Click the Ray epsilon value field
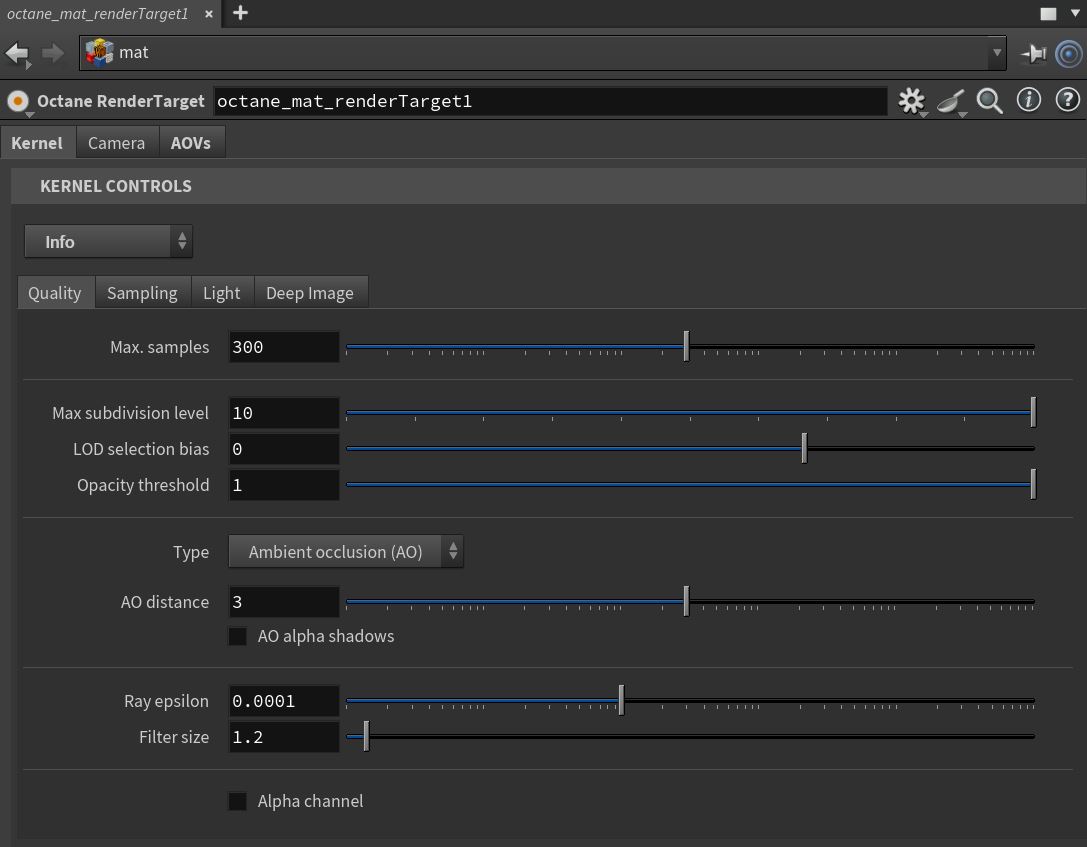This screenshot has height=847, width=1087. click(x=284, y=701)
